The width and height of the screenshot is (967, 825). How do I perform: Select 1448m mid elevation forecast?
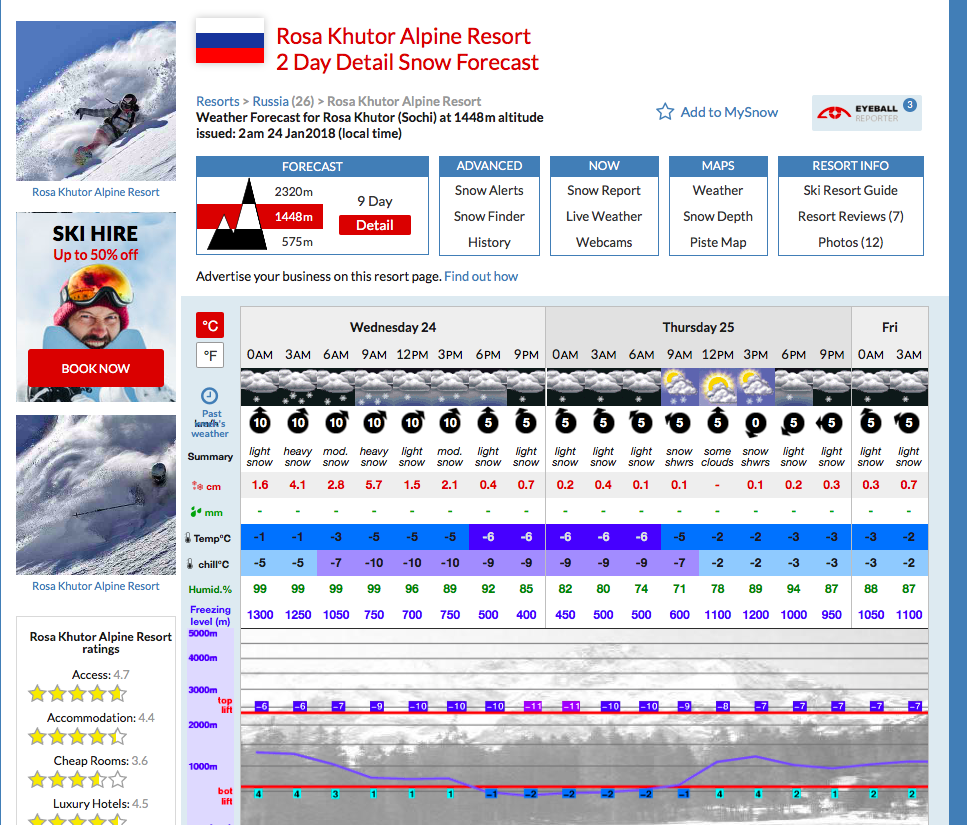[294, 216]
